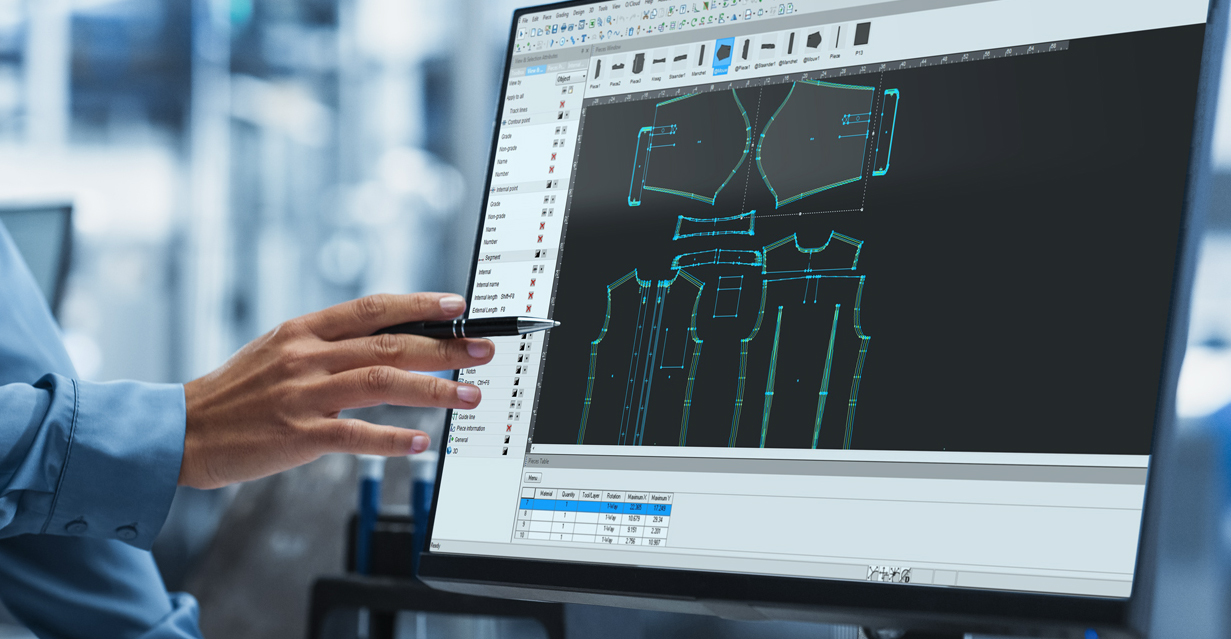1231x639 pixels.
Task: Click the scissors Cut icon in toolbar
Action: tap(645, 15)
